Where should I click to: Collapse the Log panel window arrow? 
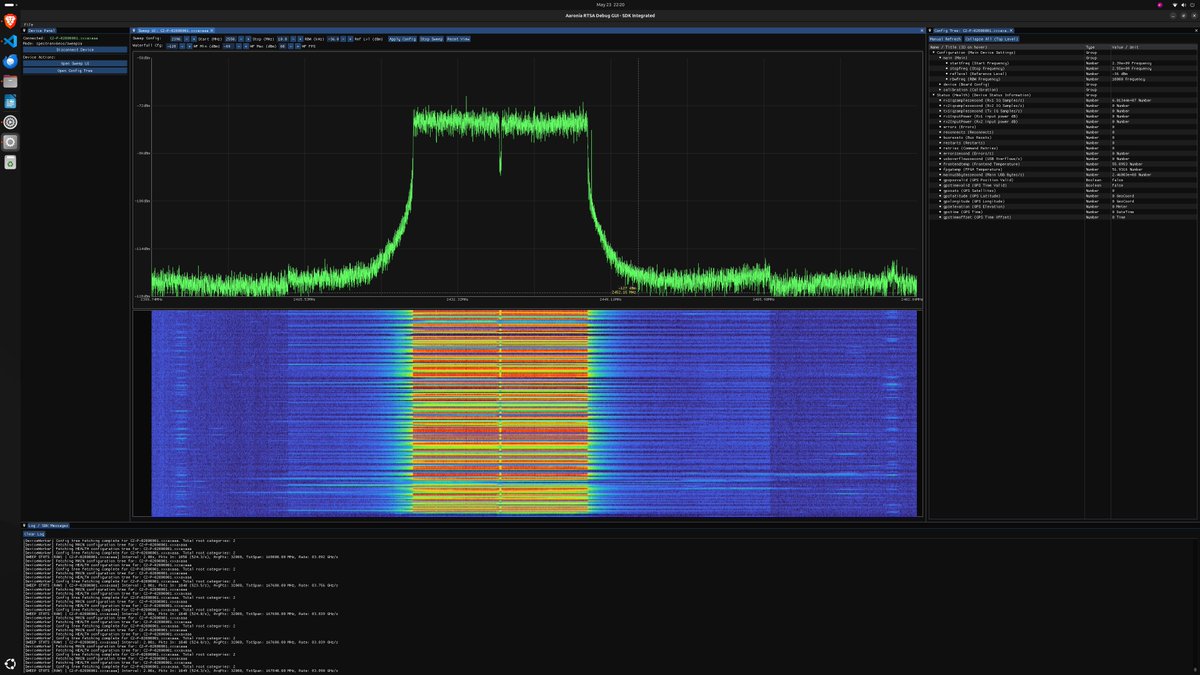coord(24,524)
